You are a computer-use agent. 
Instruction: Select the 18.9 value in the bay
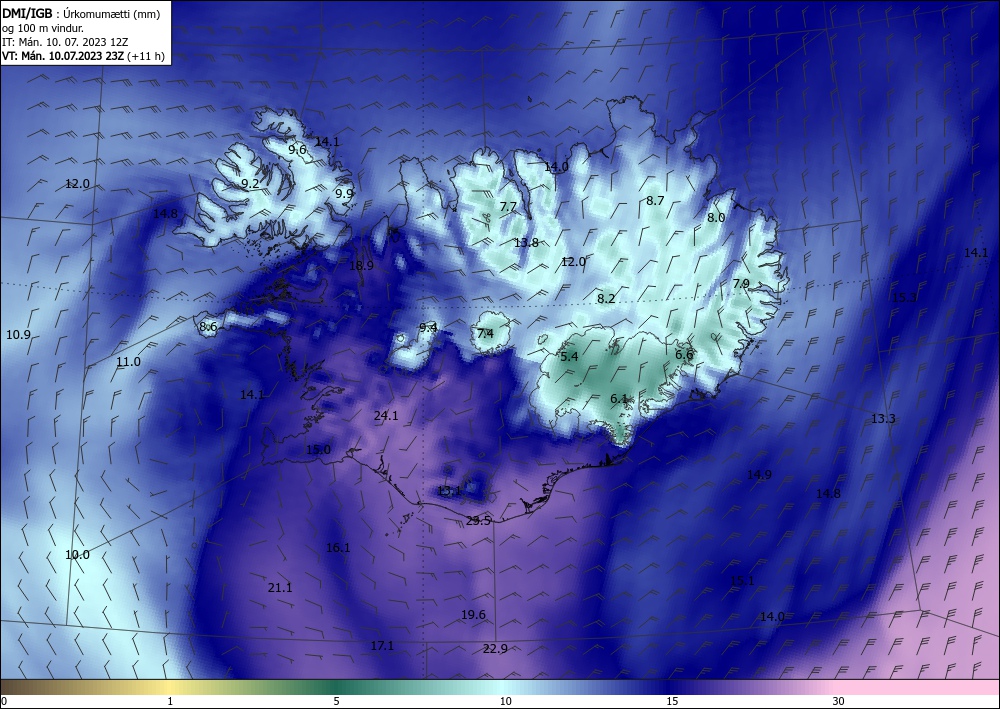click(x=361, y=265)
